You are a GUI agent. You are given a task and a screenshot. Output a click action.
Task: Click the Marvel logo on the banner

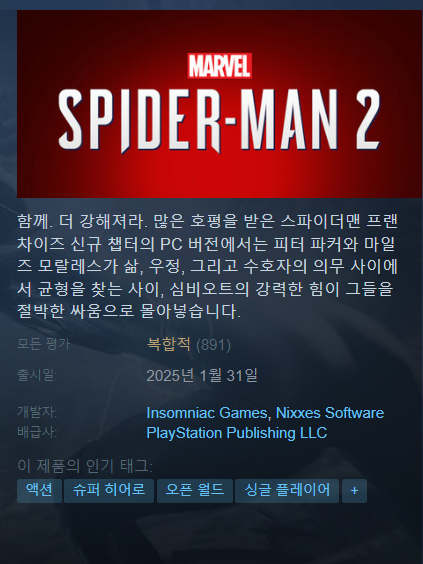[219, 66]
